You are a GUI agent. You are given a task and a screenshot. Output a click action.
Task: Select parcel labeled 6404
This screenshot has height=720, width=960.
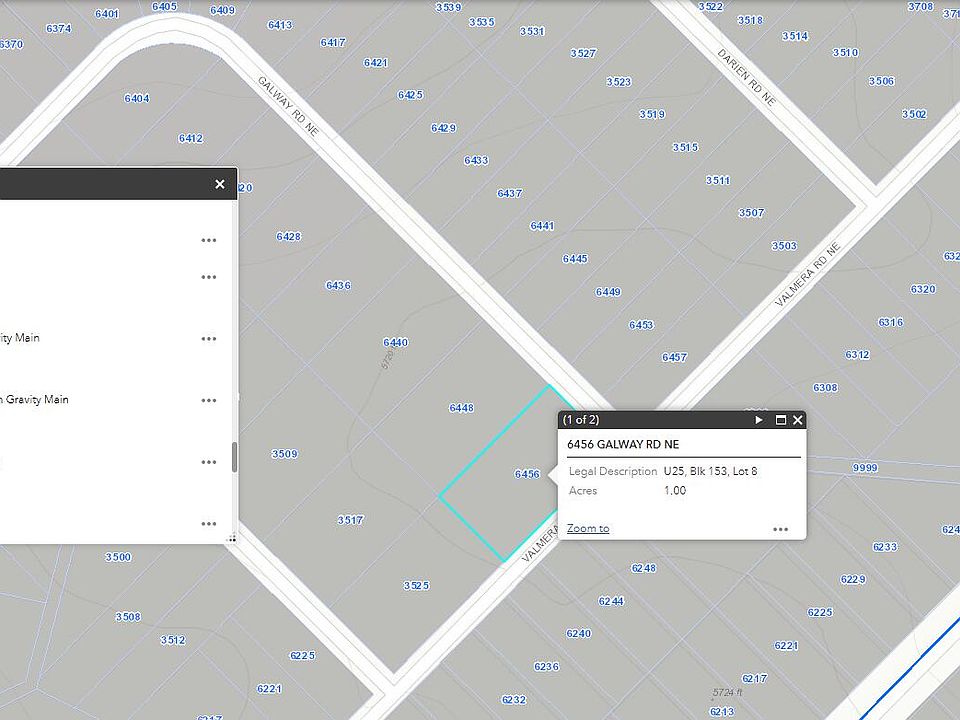(137, 98)
